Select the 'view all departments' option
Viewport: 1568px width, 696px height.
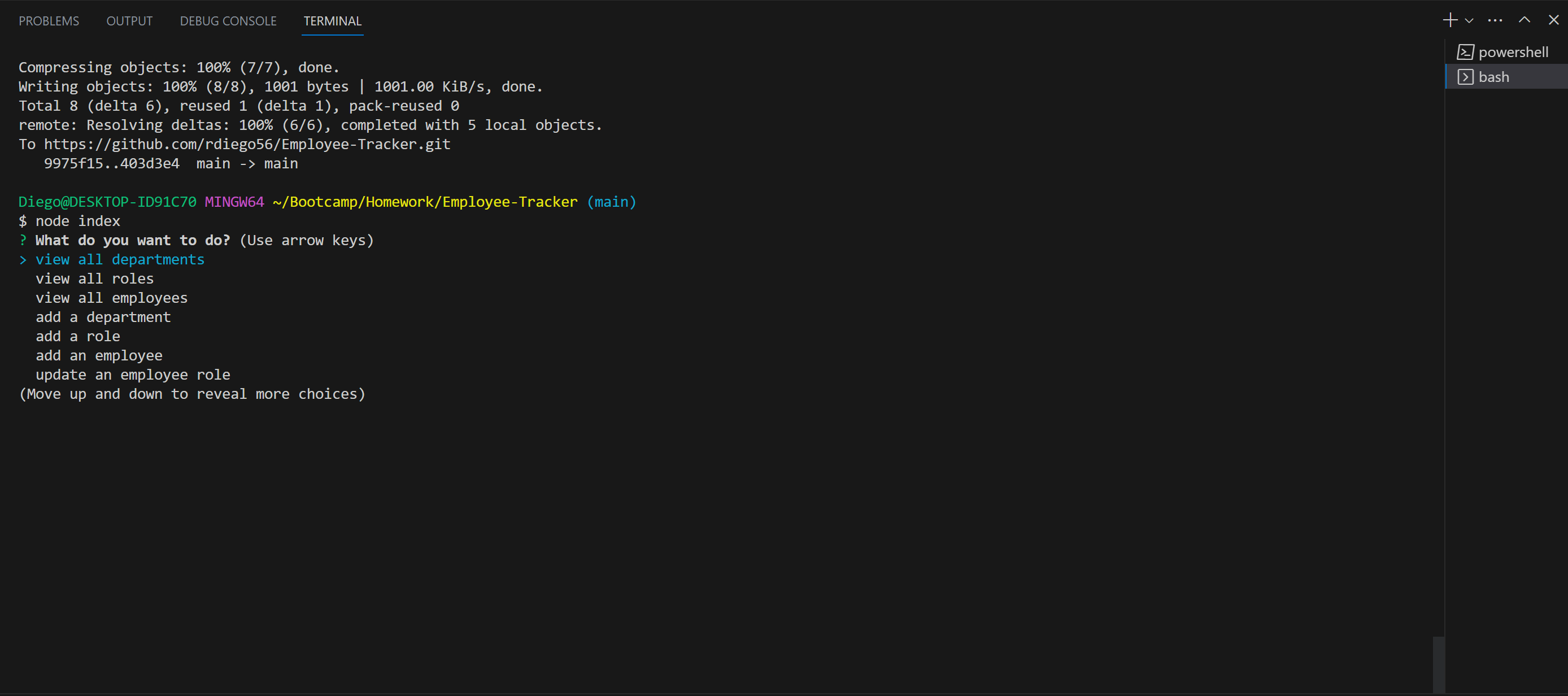[119, 259]
